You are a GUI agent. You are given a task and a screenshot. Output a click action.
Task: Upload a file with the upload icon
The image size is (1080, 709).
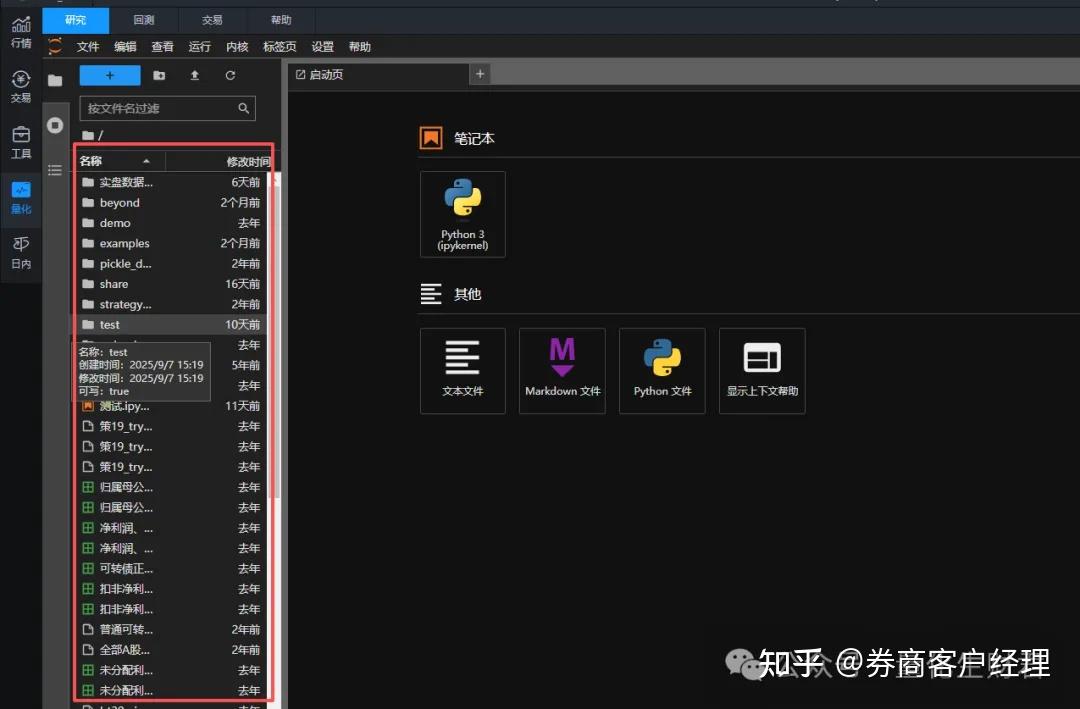[194, 74]
